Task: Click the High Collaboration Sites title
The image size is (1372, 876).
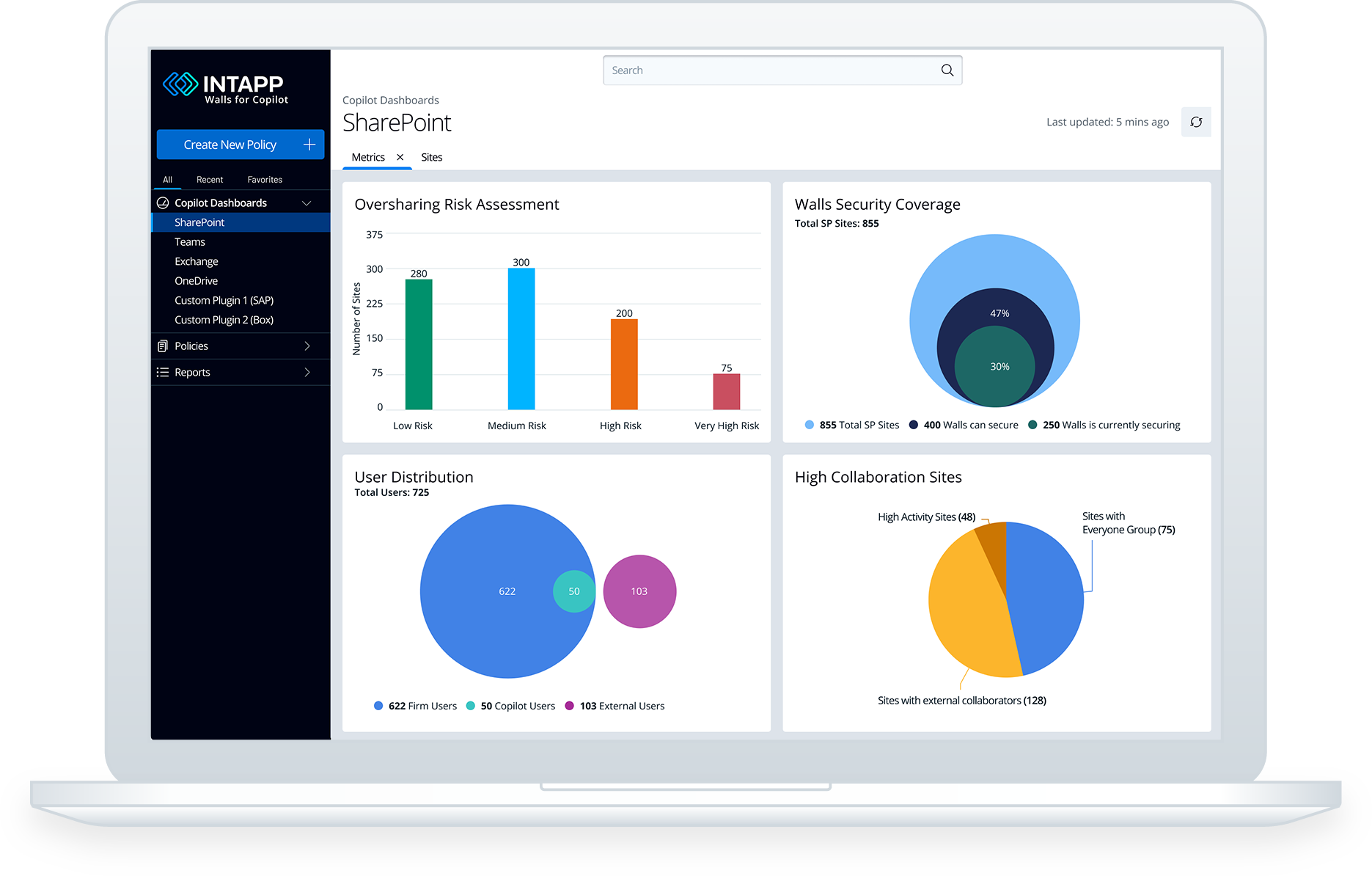Action: pyautogui.click(x=878, y=477)
